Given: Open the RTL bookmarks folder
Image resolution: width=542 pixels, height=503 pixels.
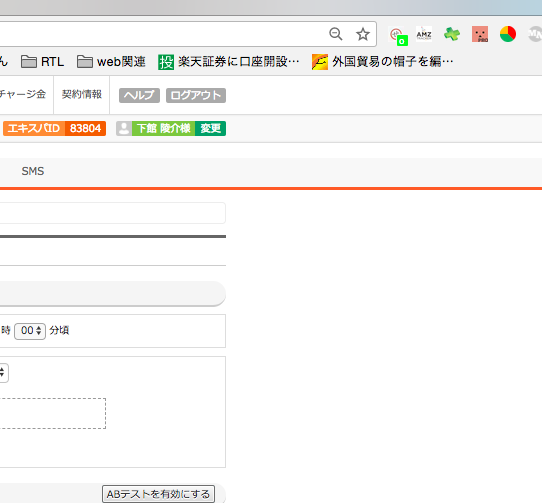Looking at the screenshot, I should [x=43, y=62].
